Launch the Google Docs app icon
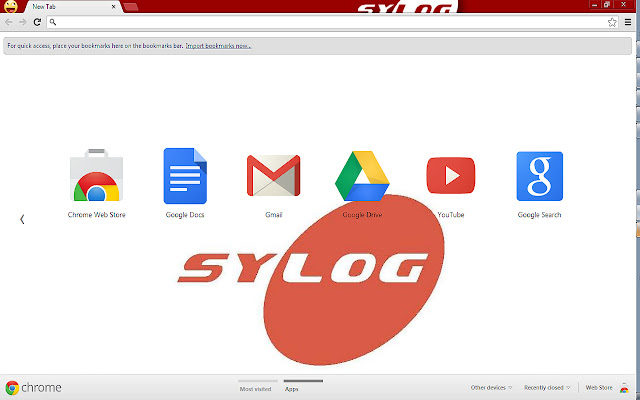Viewport: 640px width, 400px height. coord(185,176)
